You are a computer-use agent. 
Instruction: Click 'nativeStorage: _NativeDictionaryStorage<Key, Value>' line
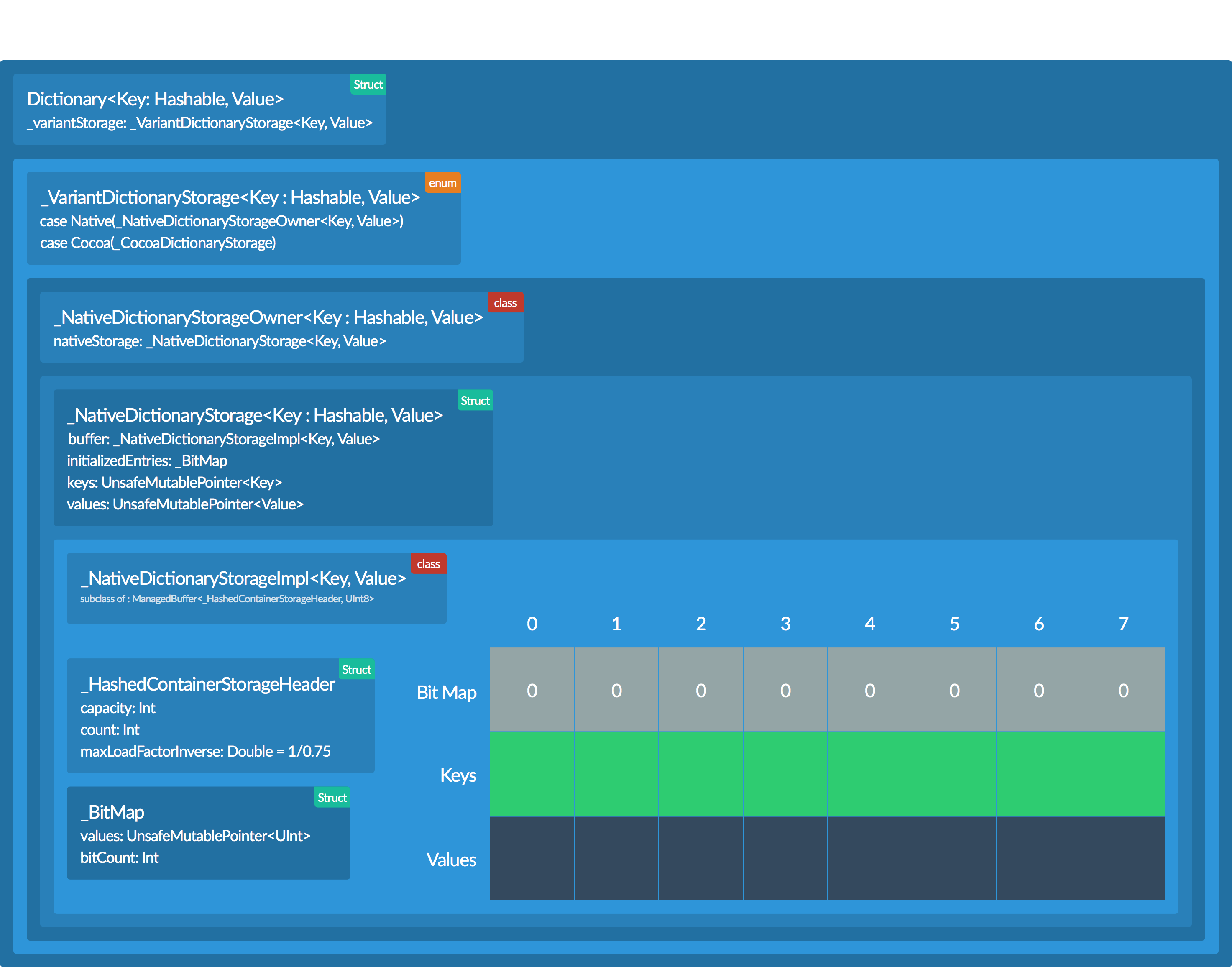pyautogui.click(x=220, y=341)
